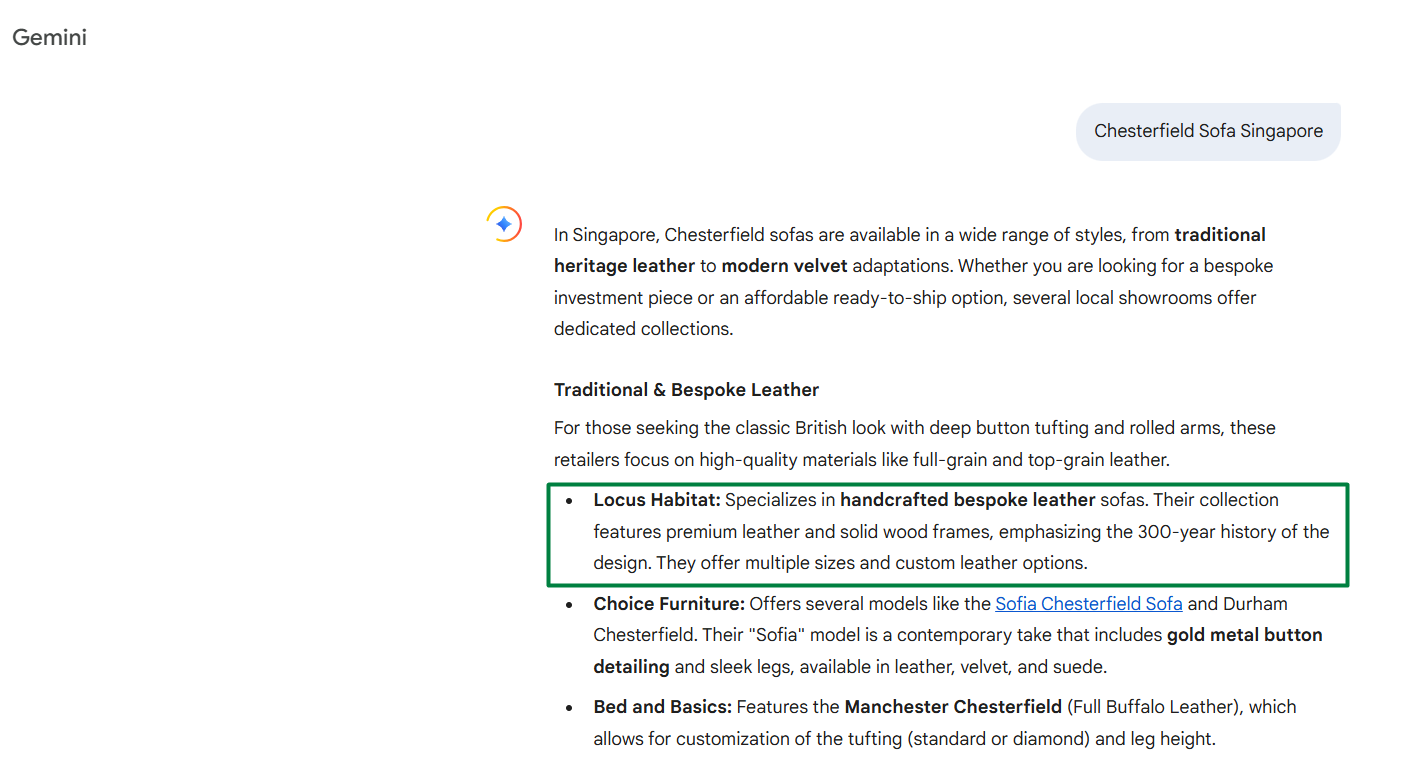The width and height of the screenshot is (1410, 760).
Task: Open the Sofia Chesterfield Sofa link
Action: point(1088,604)
